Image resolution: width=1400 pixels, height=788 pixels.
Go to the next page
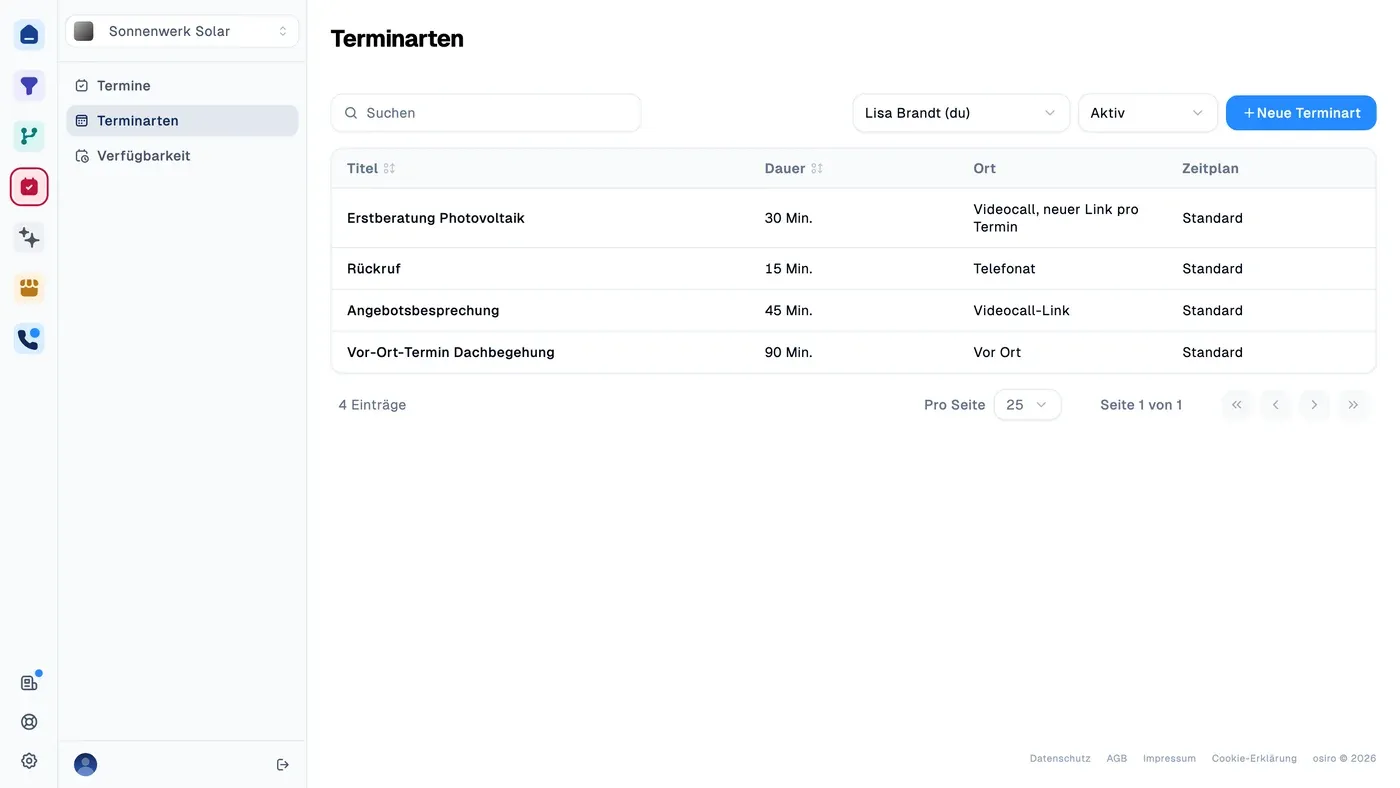click(1314, 405)
